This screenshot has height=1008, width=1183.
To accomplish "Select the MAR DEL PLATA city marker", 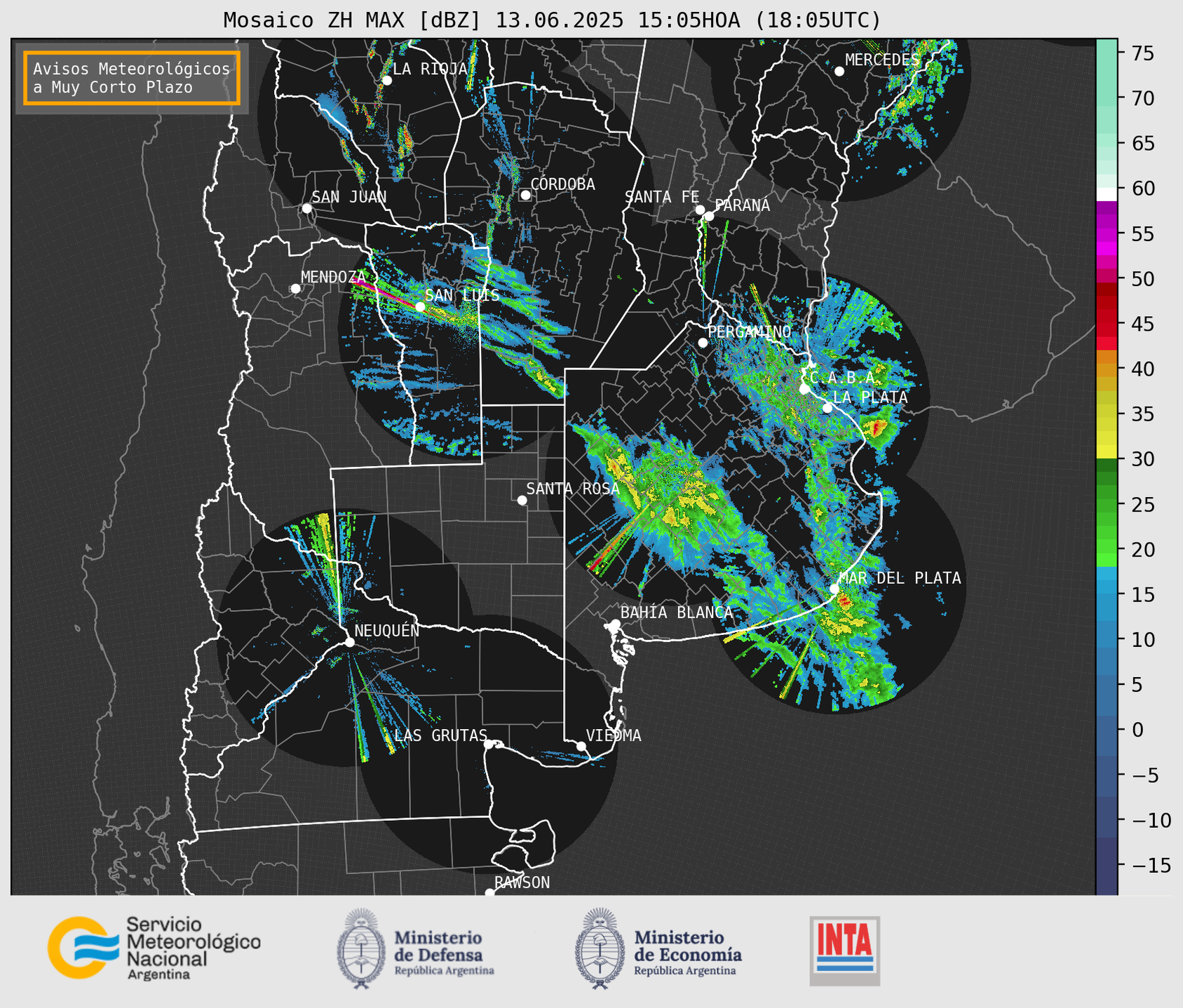I will click(x=834, y=589).
